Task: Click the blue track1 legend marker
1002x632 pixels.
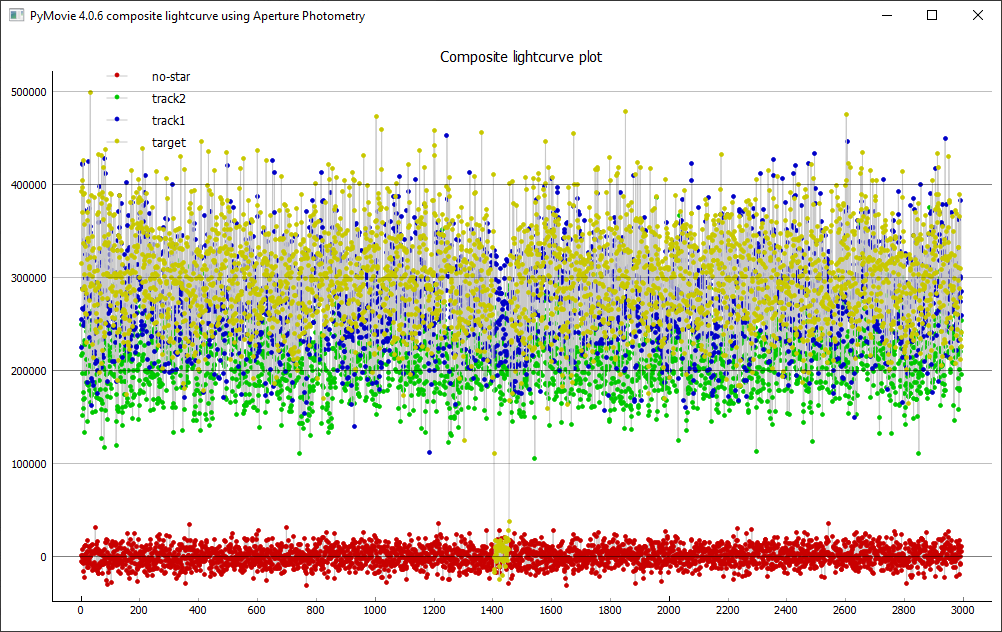Action: tap(117, 120)
